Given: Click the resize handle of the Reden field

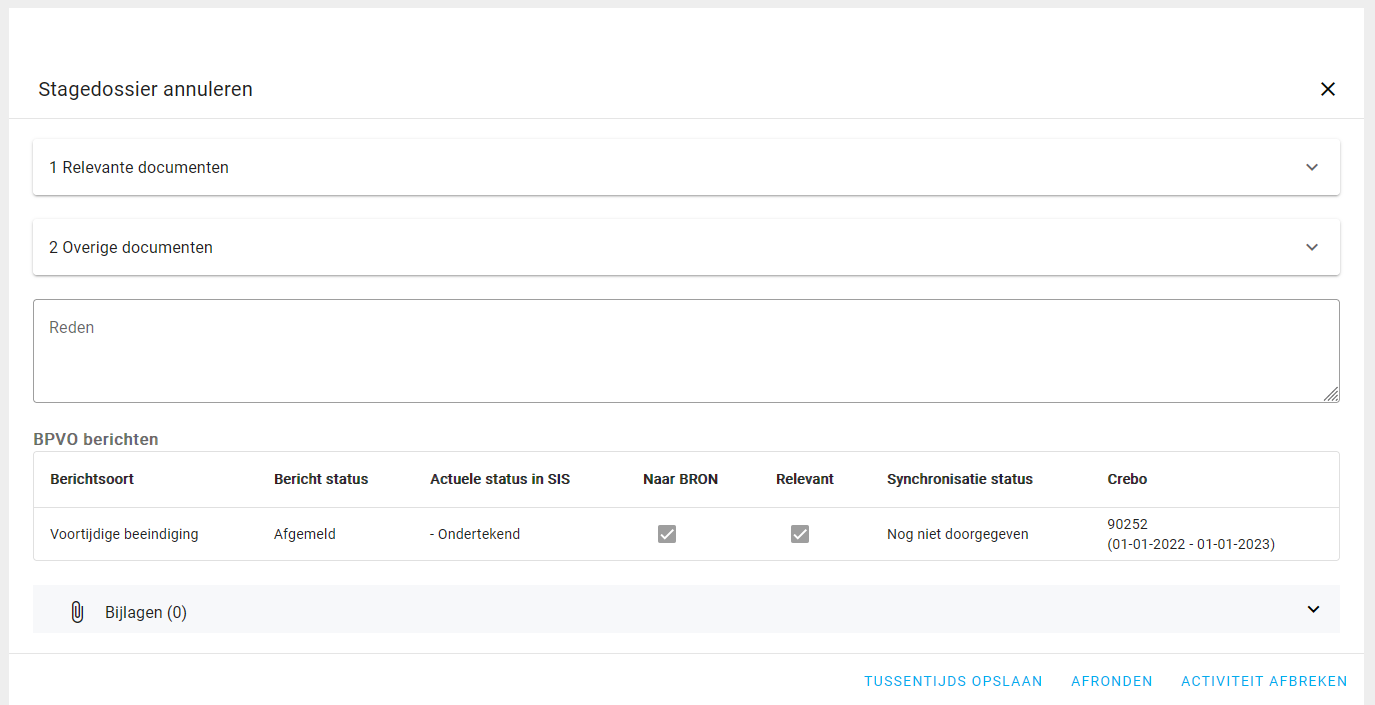Looking at the screenshot, I should 1333,396.
